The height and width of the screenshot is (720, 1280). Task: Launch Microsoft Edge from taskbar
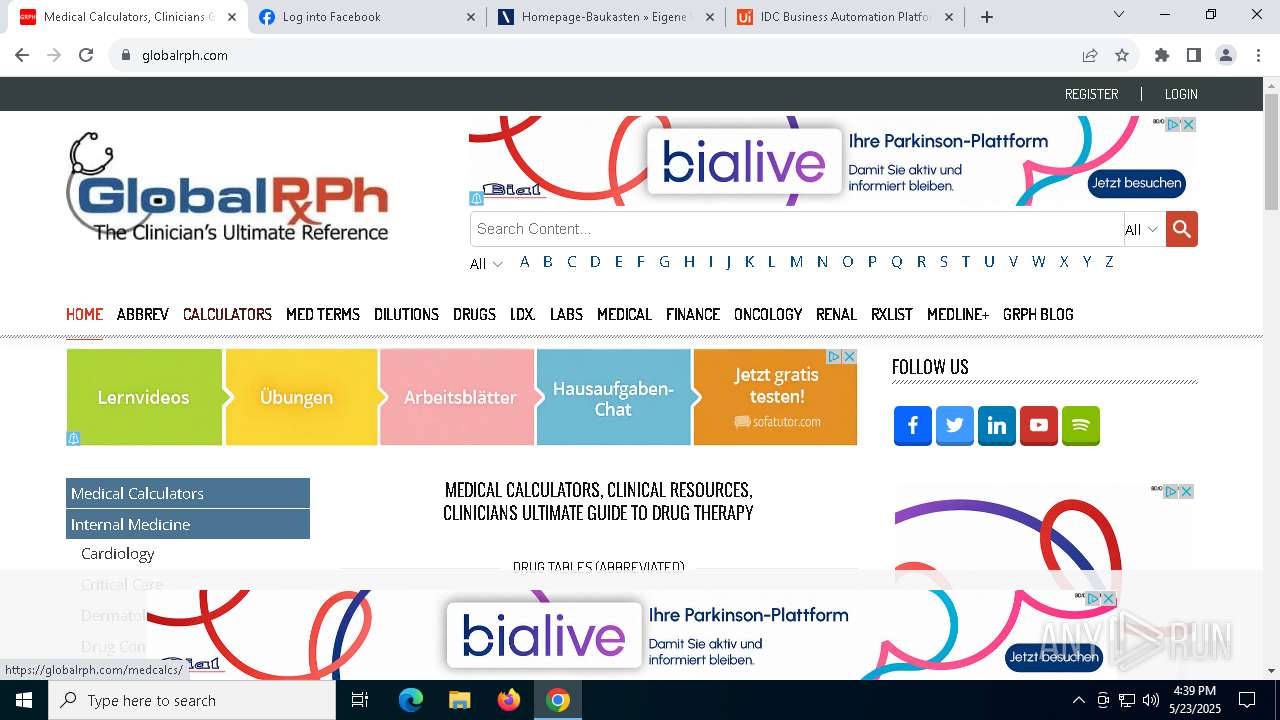pyautogui.click(x=411, y=700)
